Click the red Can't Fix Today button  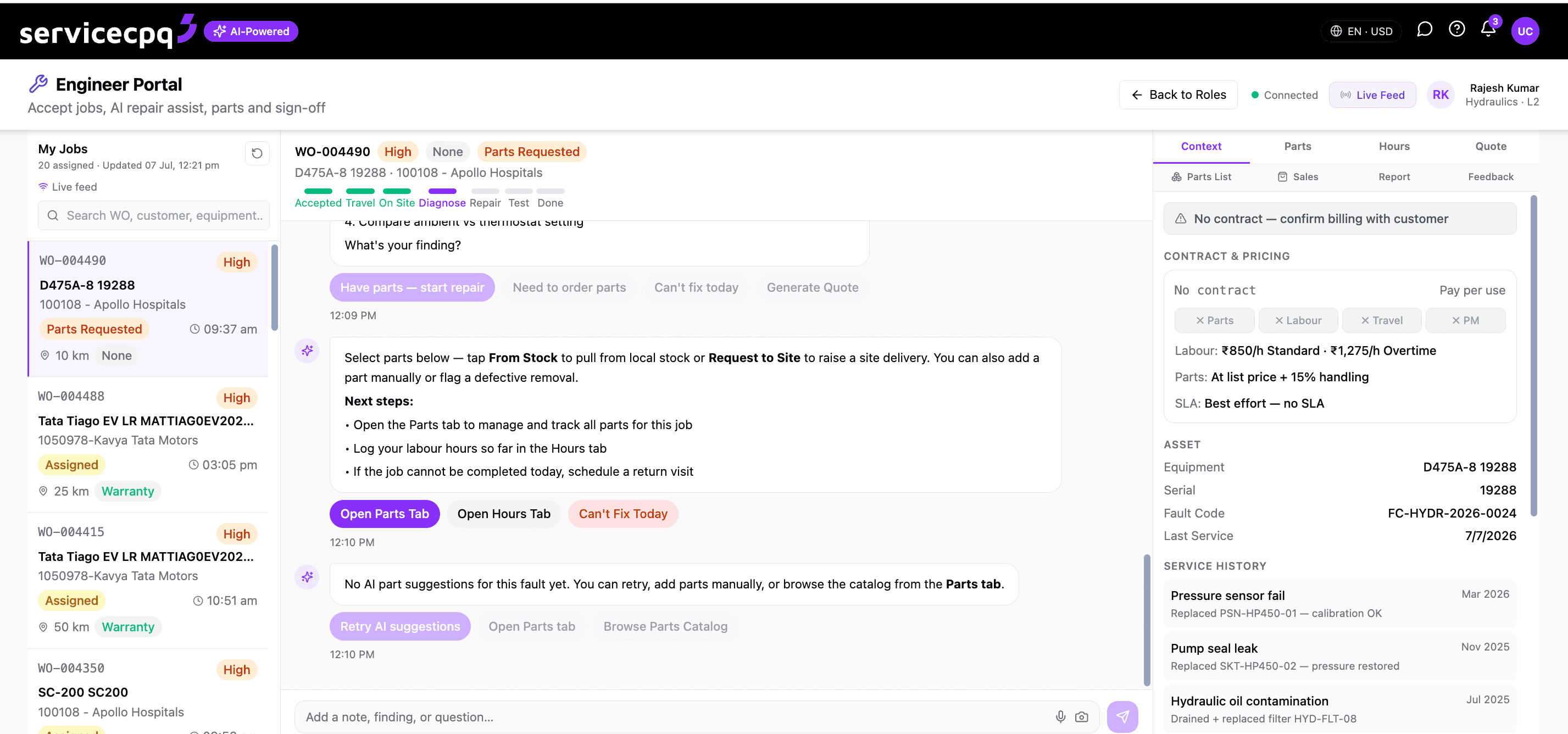pyautogui.click(x=622, y=514)
